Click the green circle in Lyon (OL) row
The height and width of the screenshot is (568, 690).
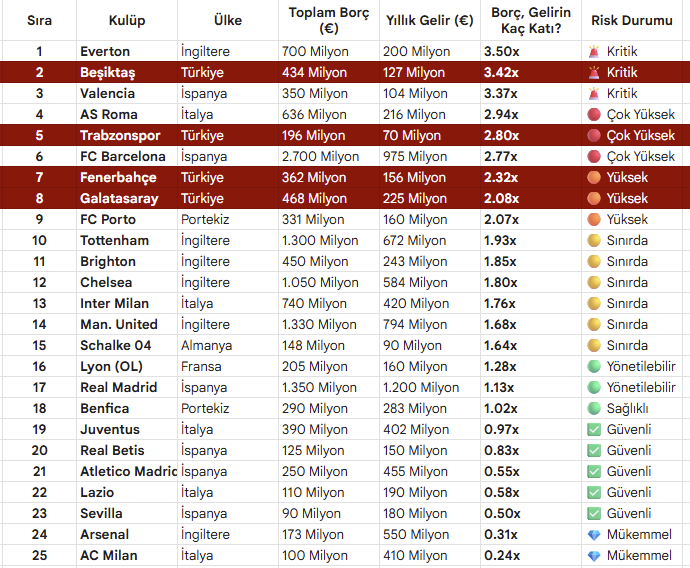(594, 366)
